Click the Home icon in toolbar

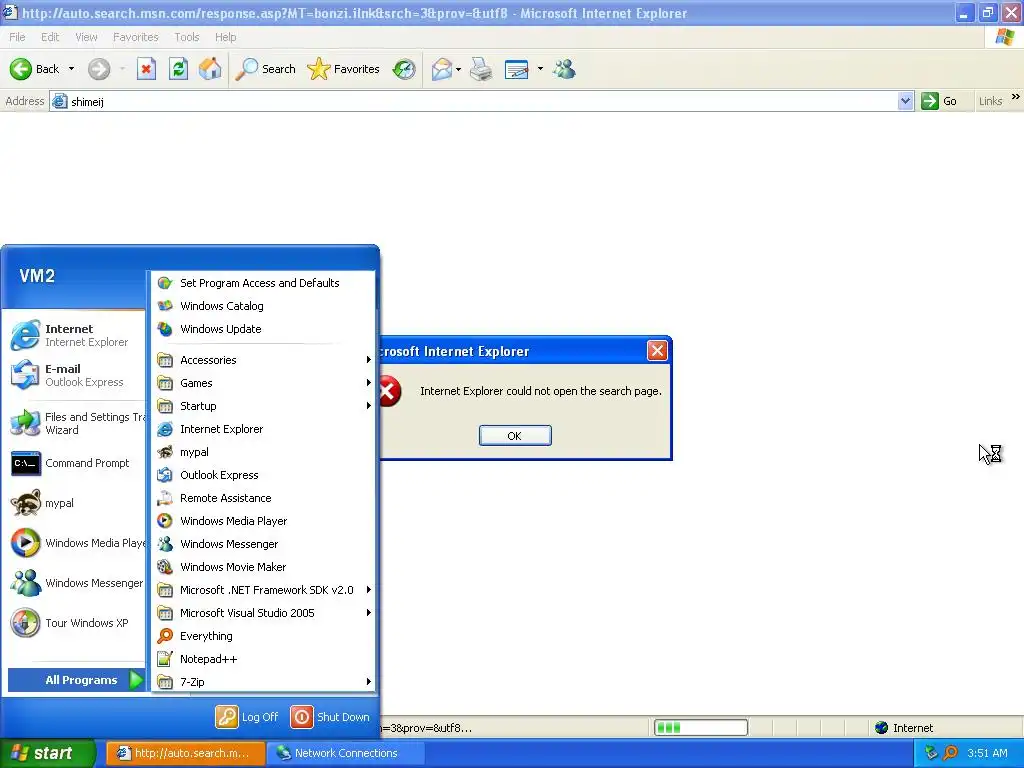(x=210, y=69)
